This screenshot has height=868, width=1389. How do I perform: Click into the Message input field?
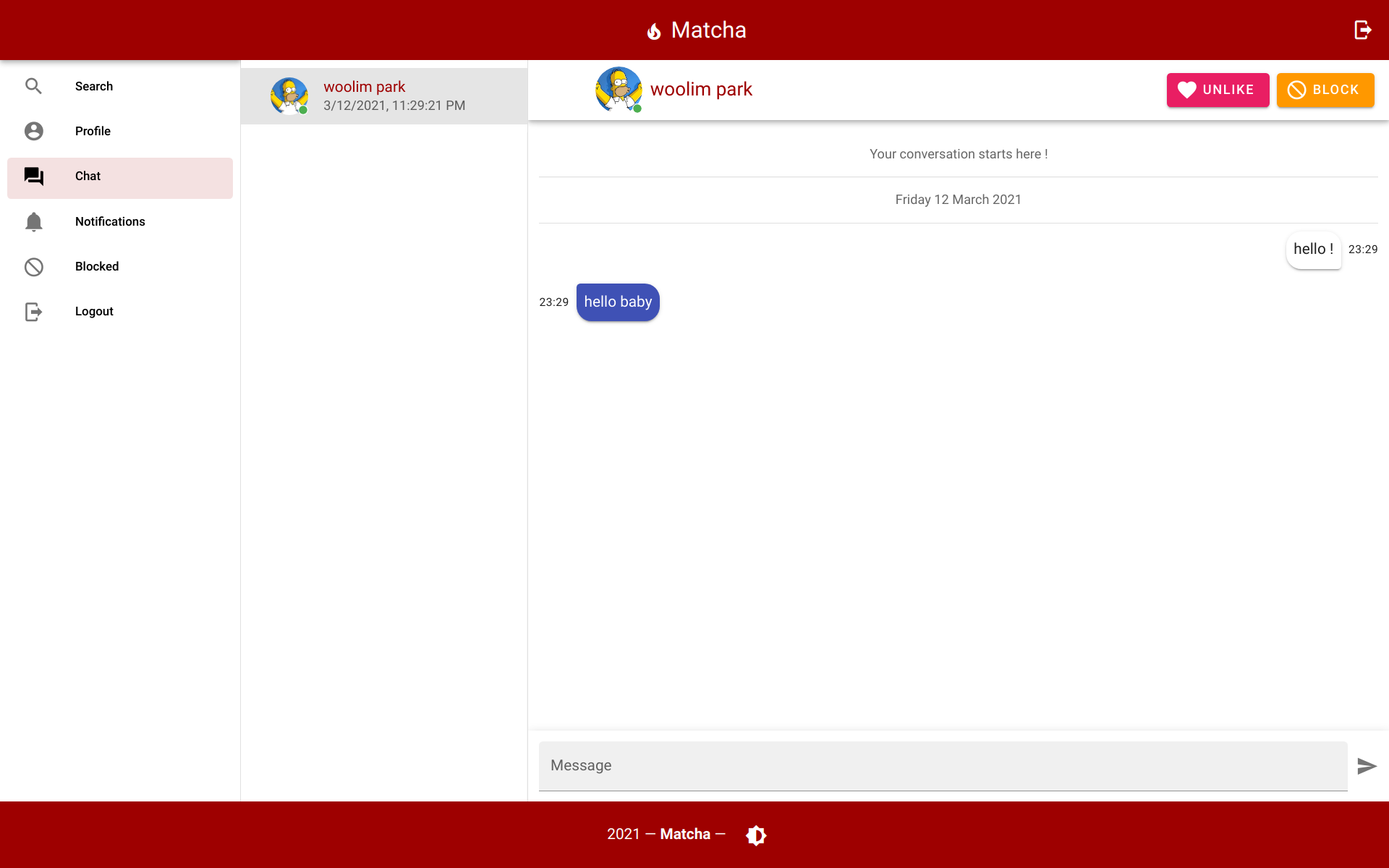(942, 765)
